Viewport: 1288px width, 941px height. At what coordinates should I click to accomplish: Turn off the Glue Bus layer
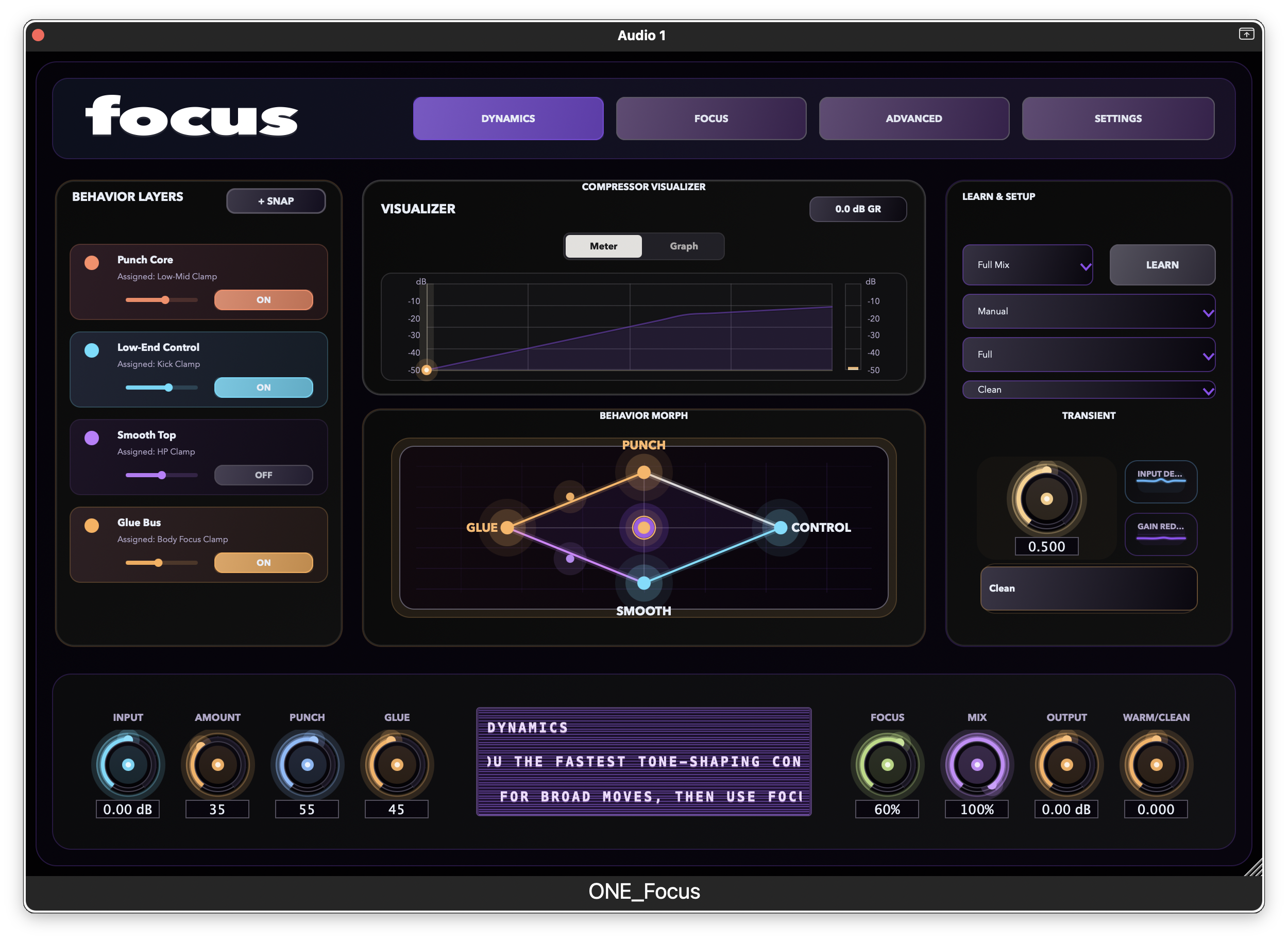264,562
